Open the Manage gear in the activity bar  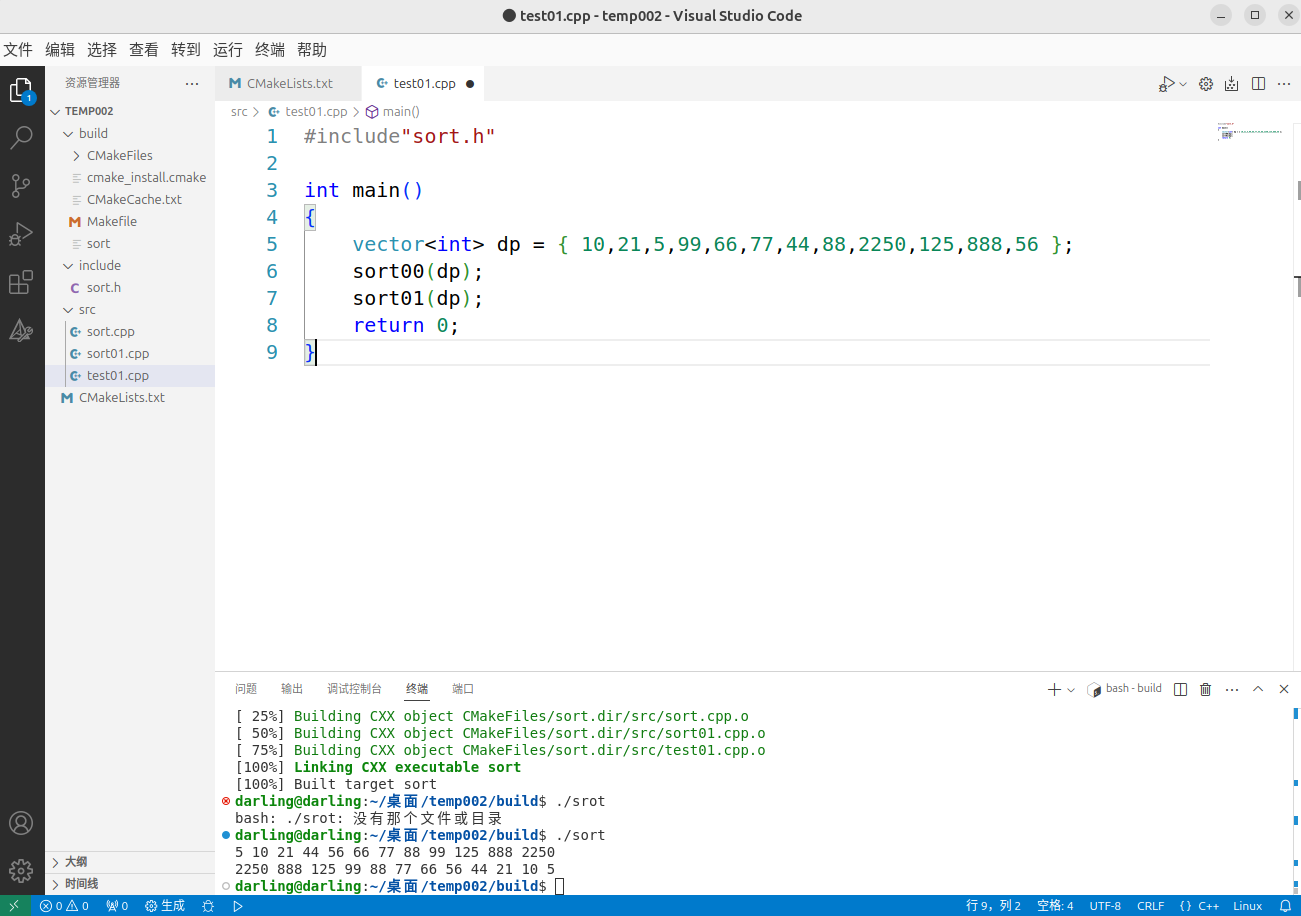click(21, 871)
